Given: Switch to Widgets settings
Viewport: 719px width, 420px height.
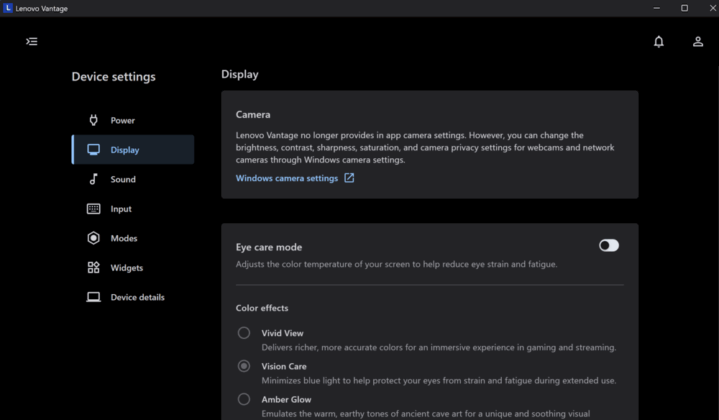Looking at the screenshot, I should tap(133, 267).
